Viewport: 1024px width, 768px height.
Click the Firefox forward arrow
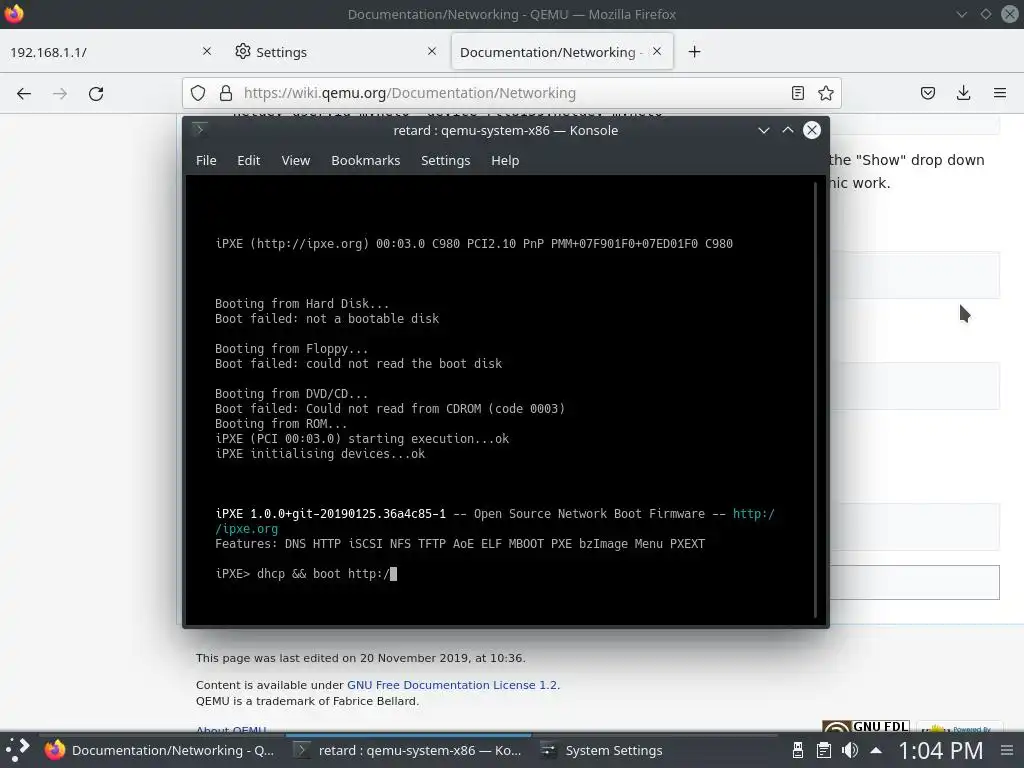click(59, 93)
